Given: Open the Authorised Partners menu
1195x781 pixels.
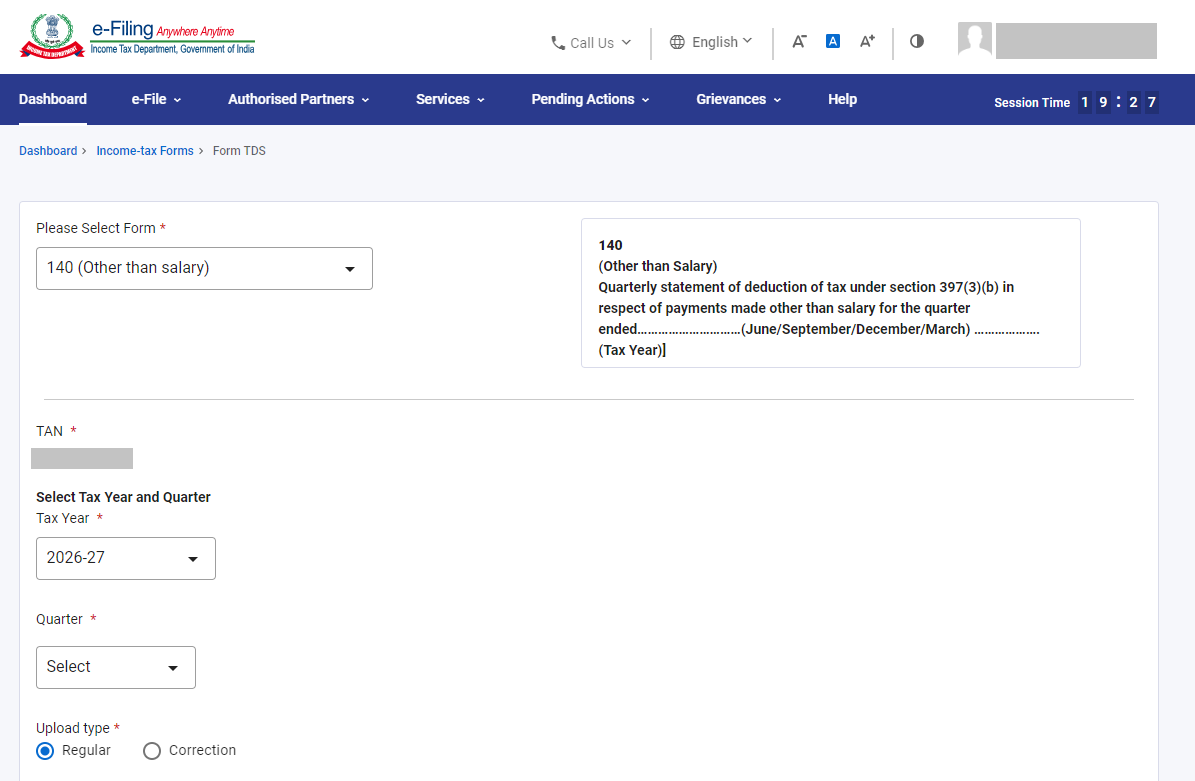Looking at the screenshot, I should point(299,99).
